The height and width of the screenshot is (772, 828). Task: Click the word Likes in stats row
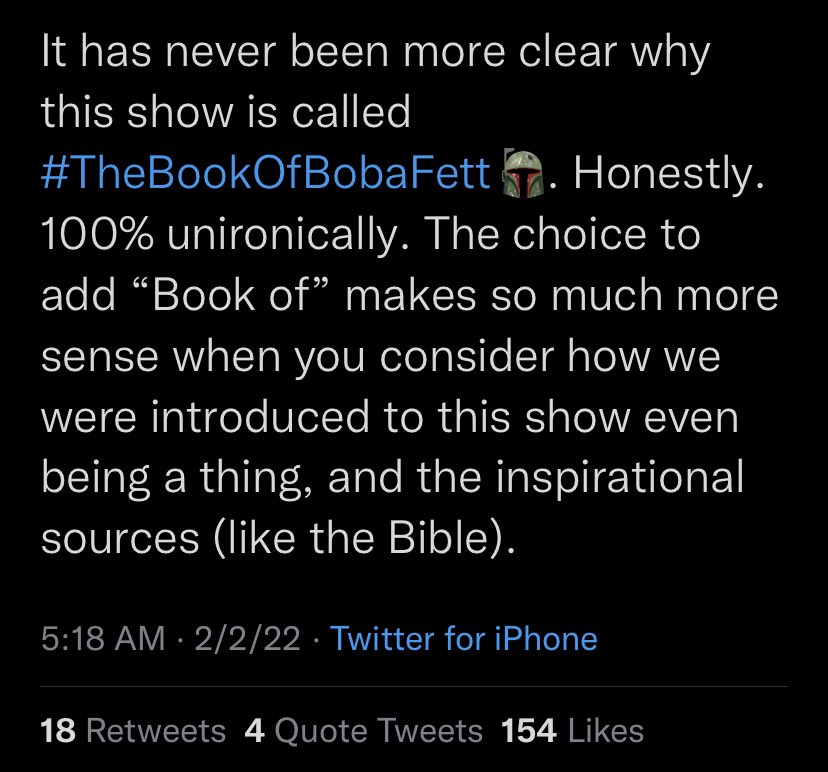[606, 731]
